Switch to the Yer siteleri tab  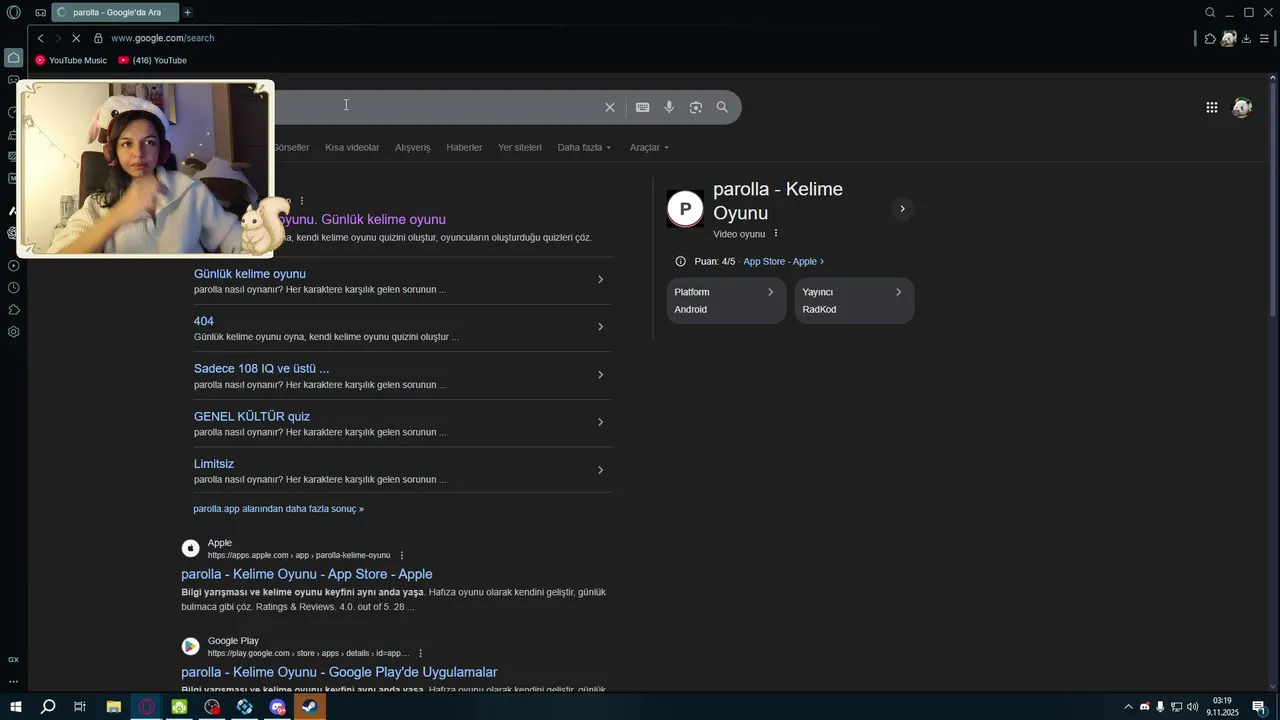click(520, 147)
